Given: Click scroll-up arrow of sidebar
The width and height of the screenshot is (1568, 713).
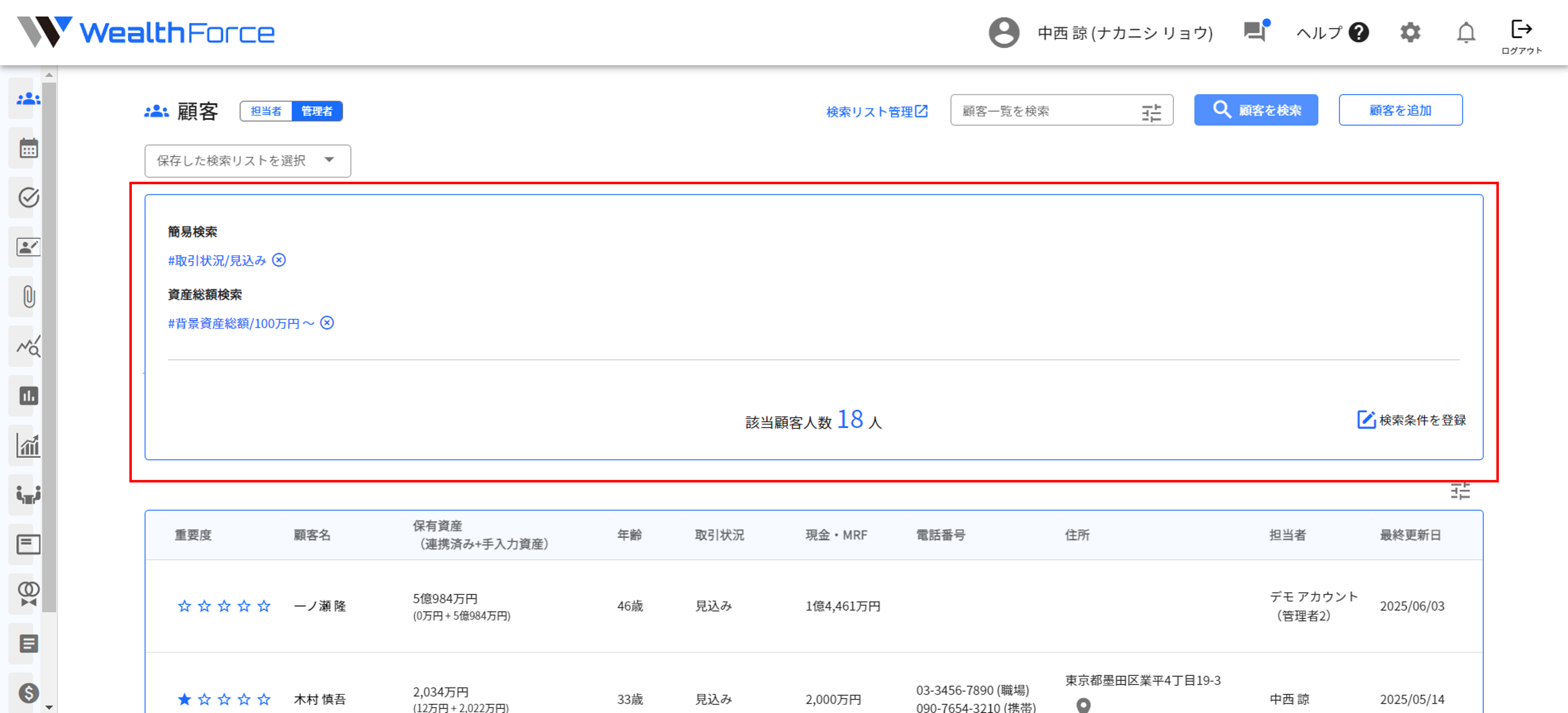Looking at the screenshot, I should [x=49, y=75].
